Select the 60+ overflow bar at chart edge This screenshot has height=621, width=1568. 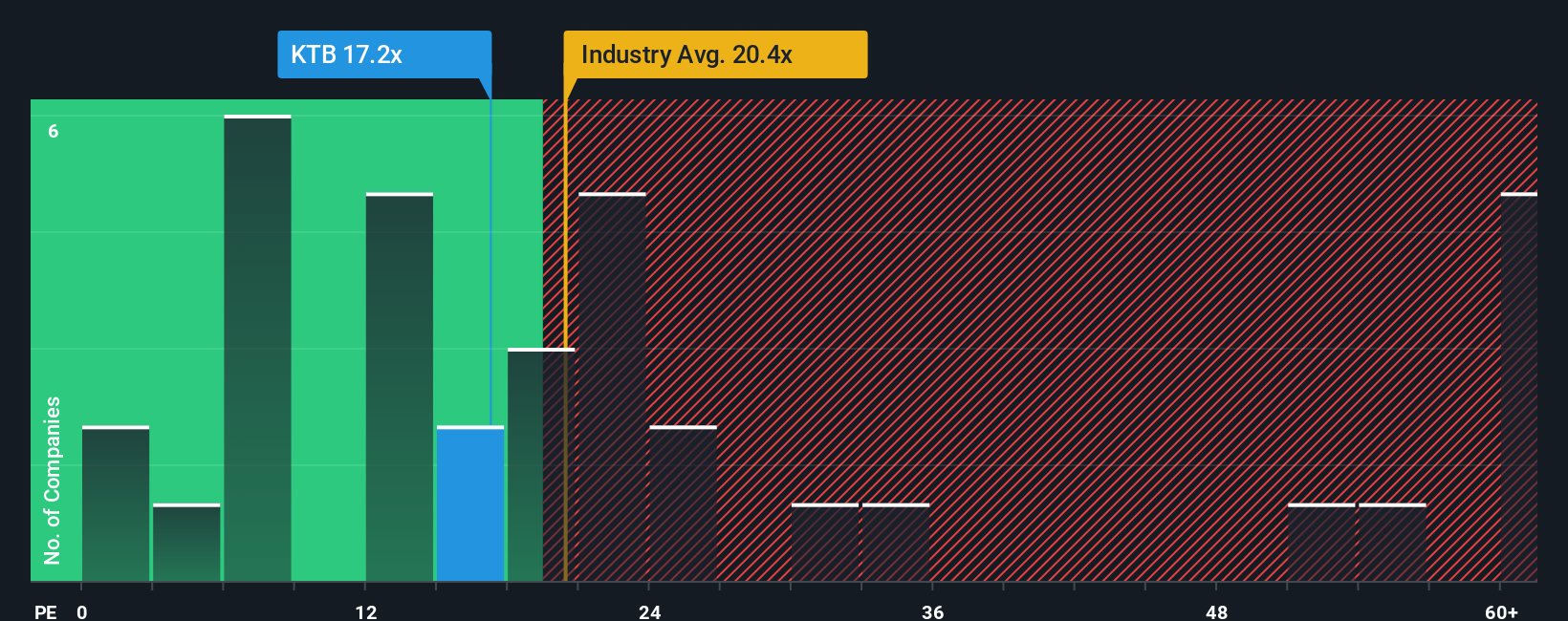(1519, 387)
